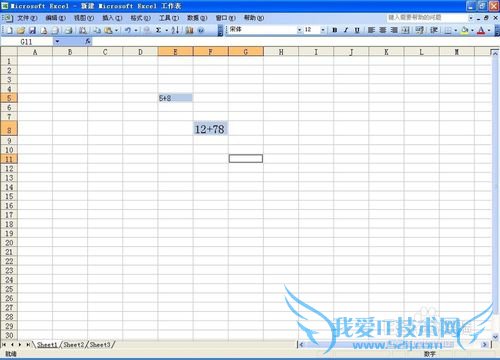Open the 编辑 (Edit) menu
500x360 pixels.
click(55, 18)
